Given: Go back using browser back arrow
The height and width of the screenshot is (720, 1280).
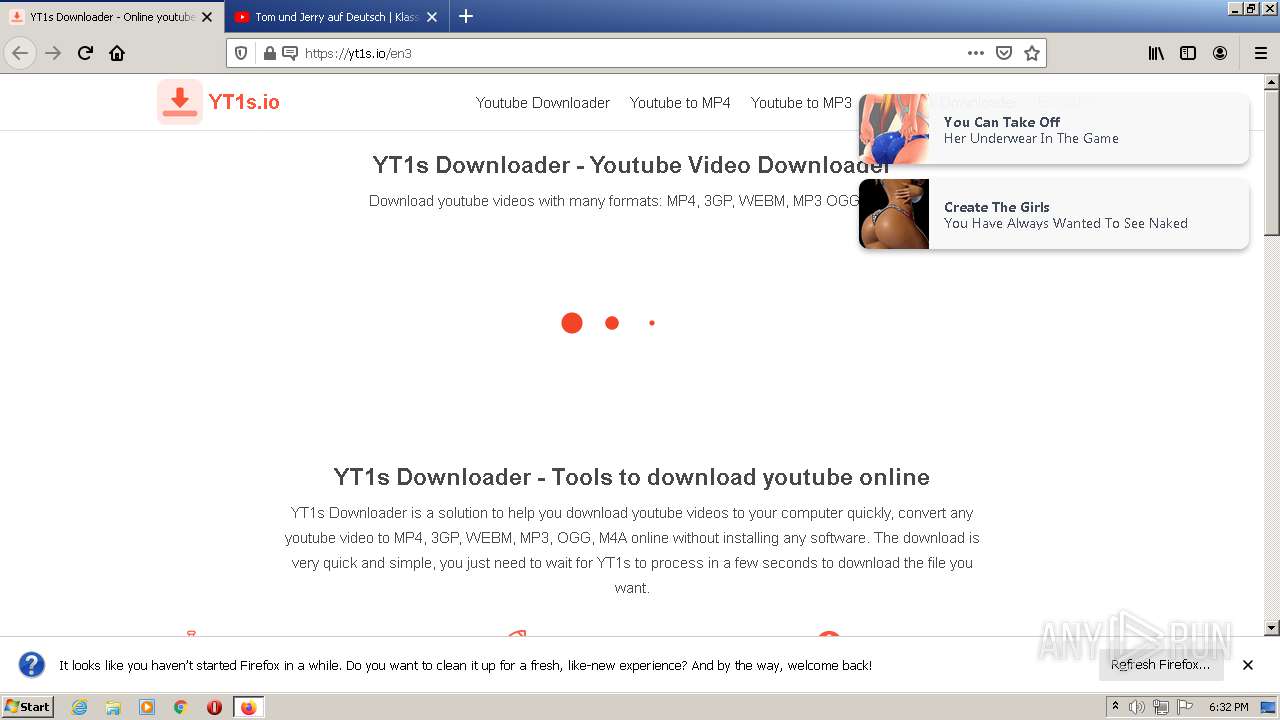Looking at the screenshot, I should [20, 53].
